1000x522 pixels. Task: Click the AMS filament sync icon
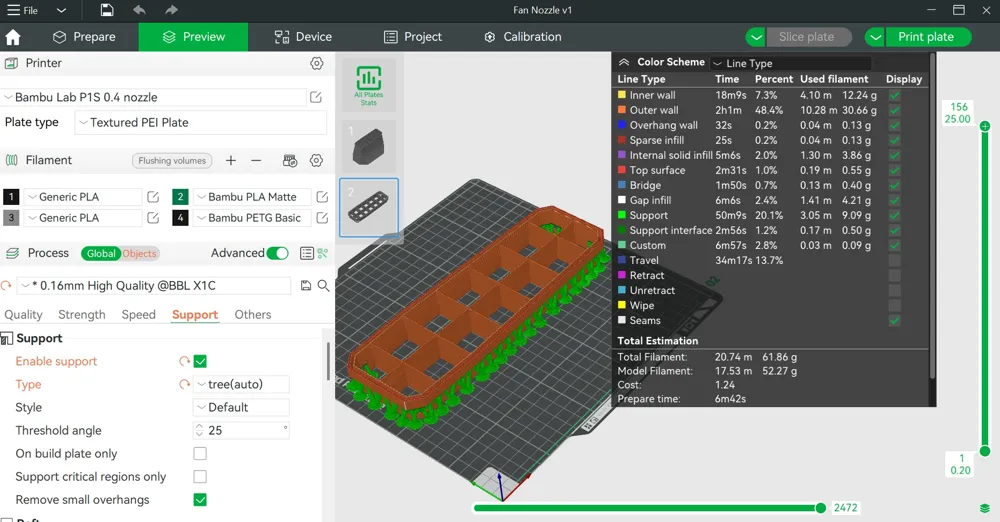[290, 161]
